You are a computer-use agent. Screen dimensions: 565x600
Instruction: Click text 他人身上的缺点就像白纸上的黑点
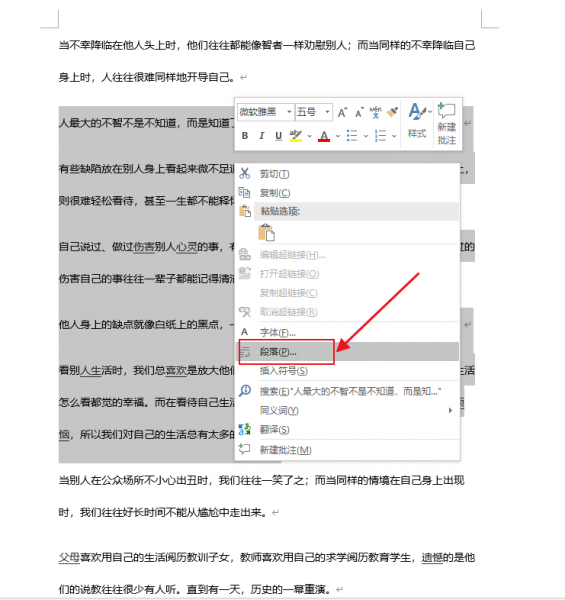[138, 325]
